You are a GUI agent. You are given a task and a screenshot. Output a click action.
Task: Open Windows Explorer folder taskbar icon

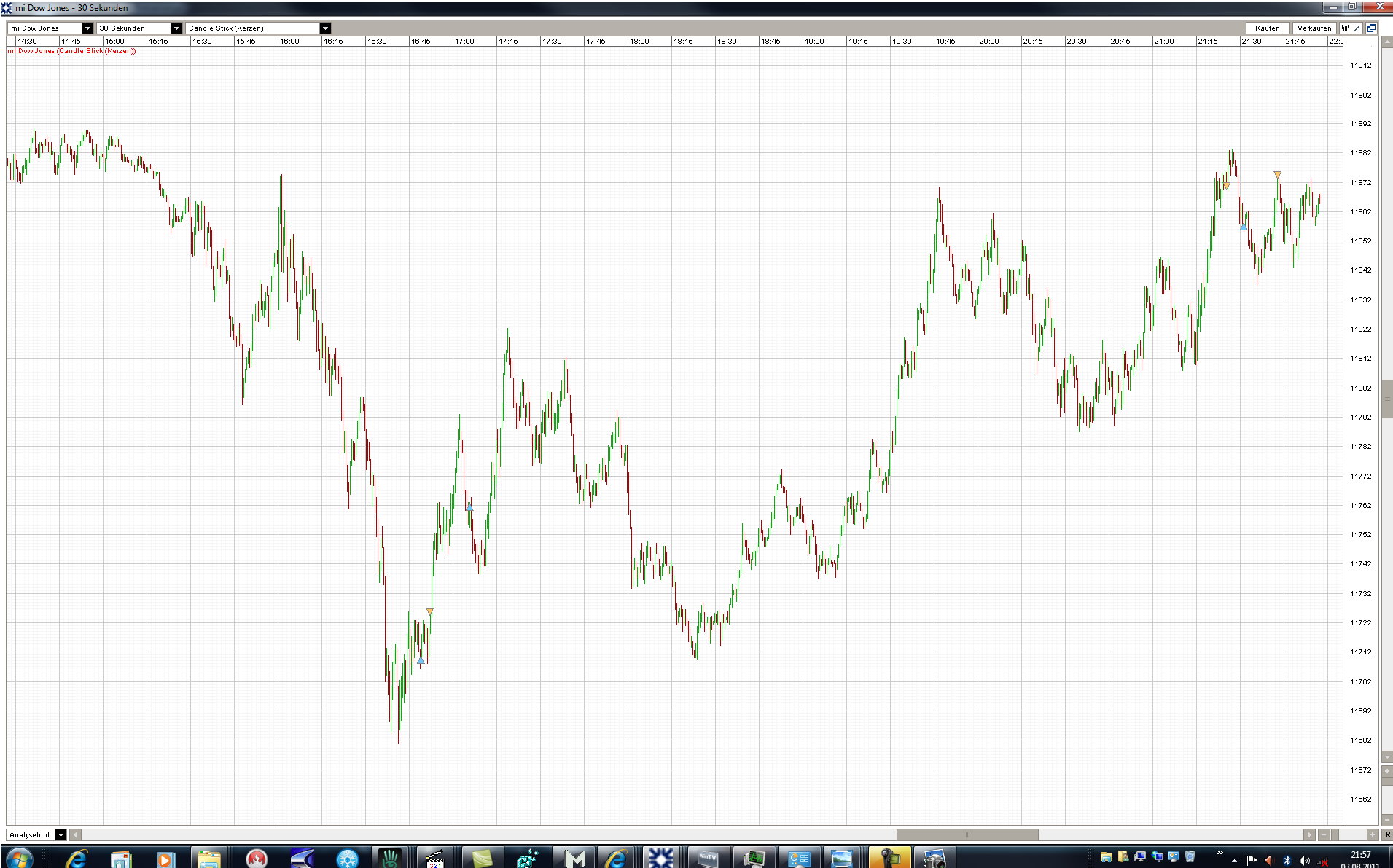(x=209, y=859)
